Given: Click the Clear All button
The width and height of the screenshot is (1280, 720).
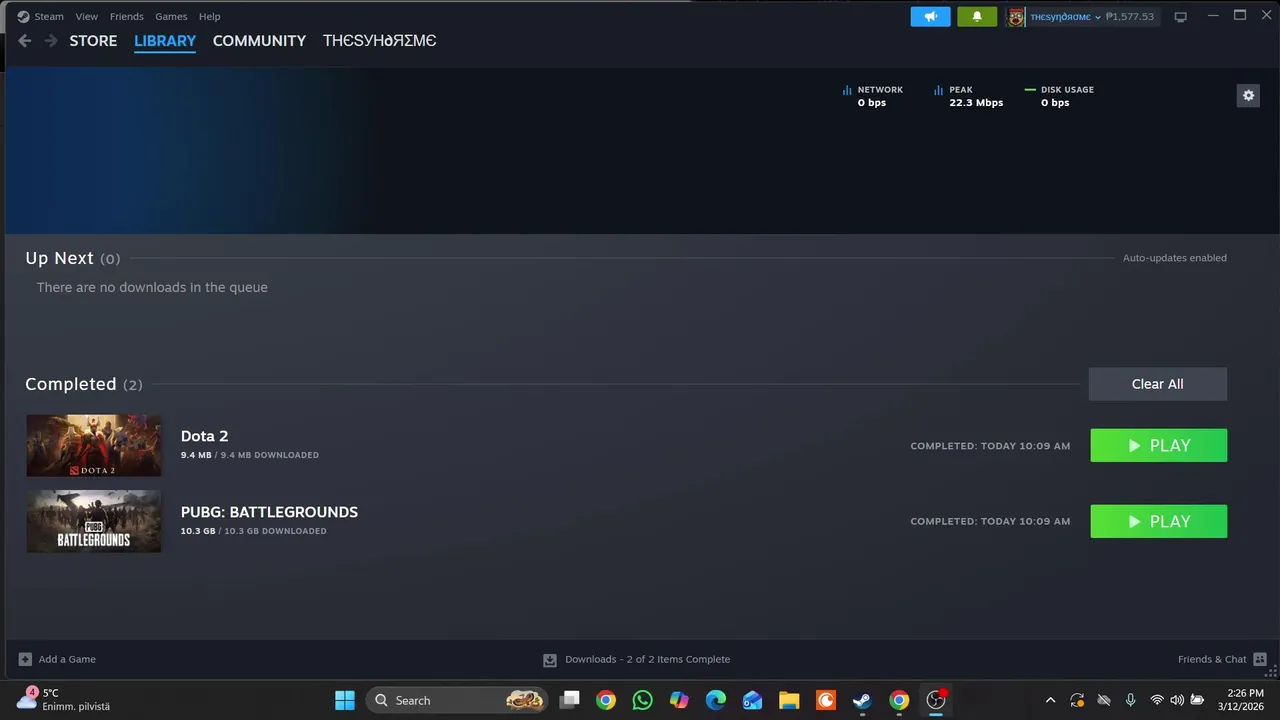Looking at the screenshot, I should (1157, 384).
